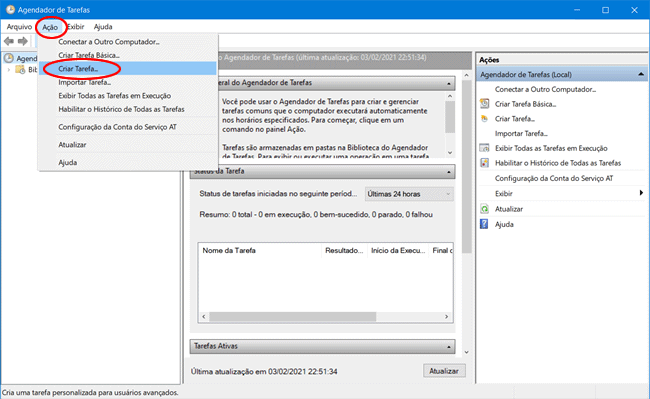This screenshot has width=650, height=399.
Task: Expand the Bib library tree node
Action: pos(9,70)
